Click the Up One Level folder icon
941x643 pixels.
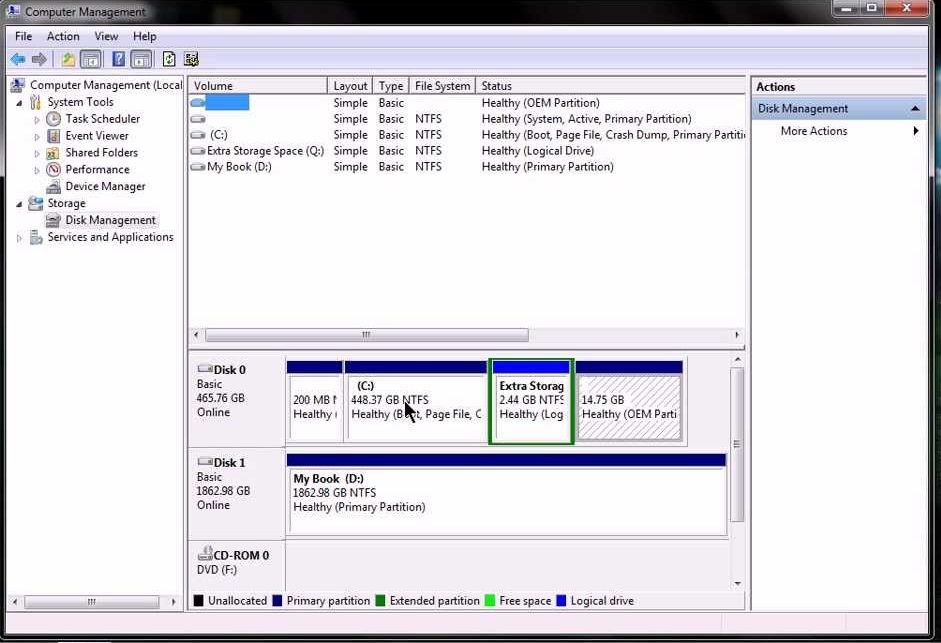click(x=68, y=60)
